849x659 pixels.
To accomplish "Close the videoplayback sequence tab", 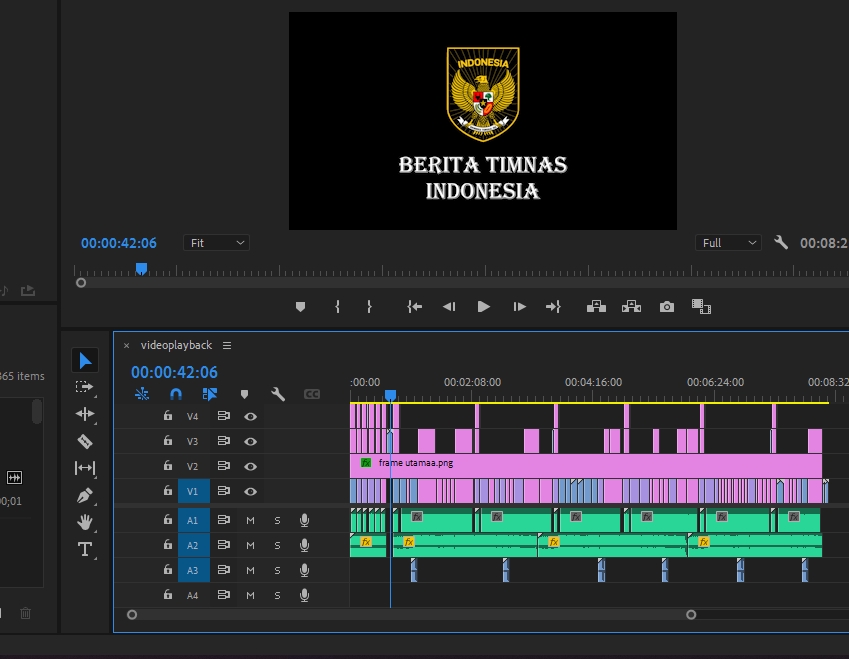I will click(x=126, y=345).
